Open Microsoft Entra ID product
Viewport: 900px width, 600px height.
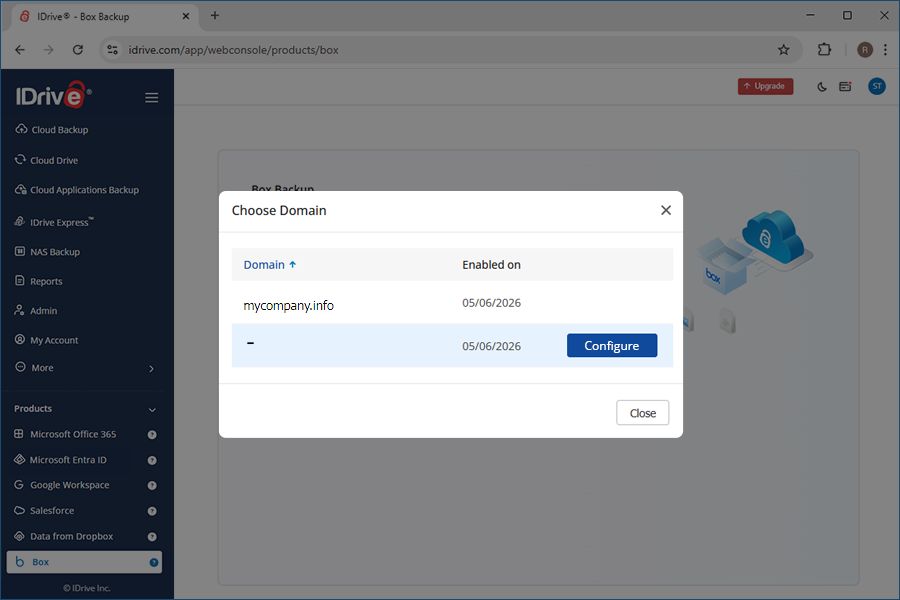[x=61, y=460]
